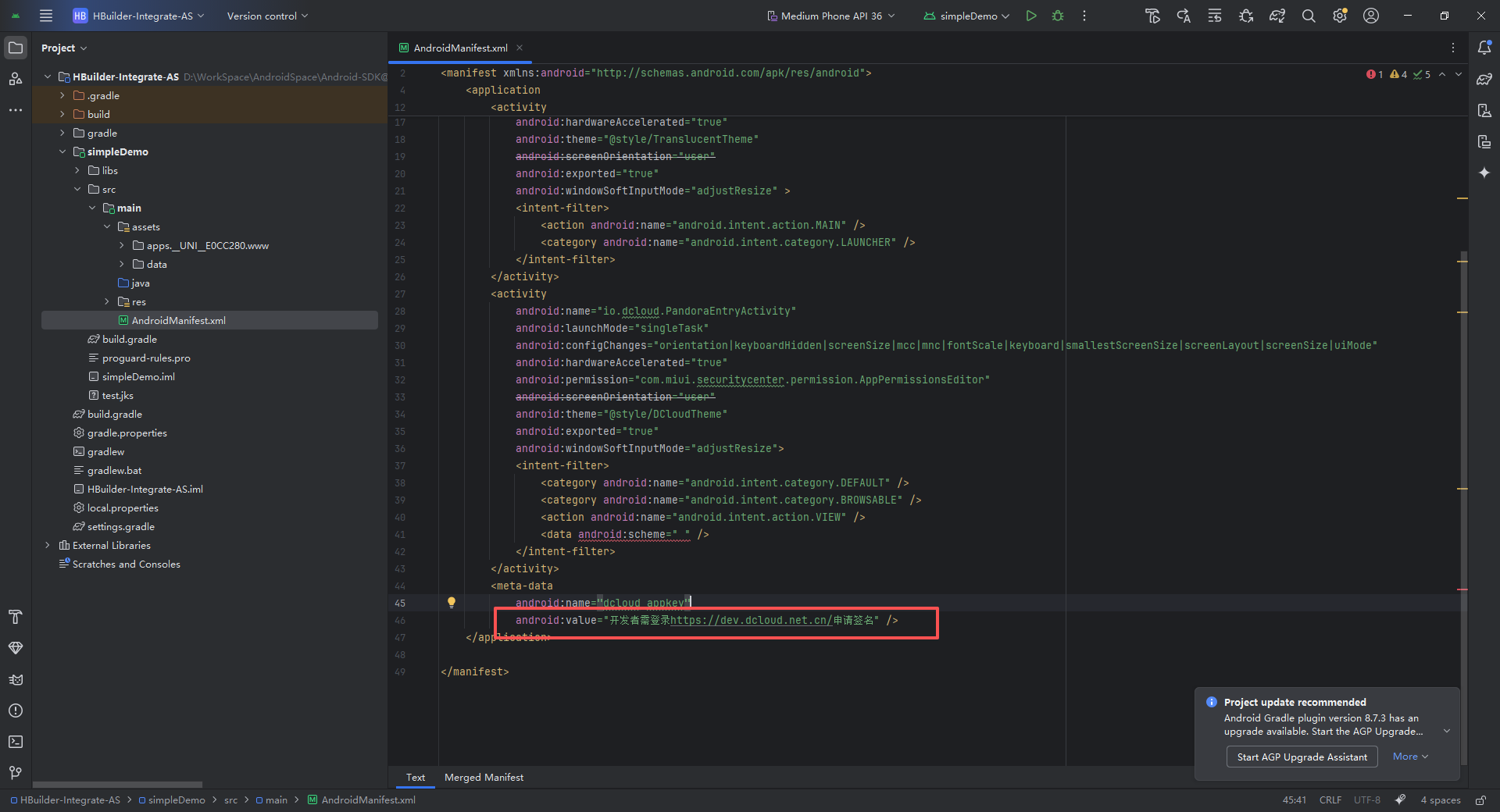
Task: Open the simpleDemo run configuration dropdown
Action: pos(967,16)
